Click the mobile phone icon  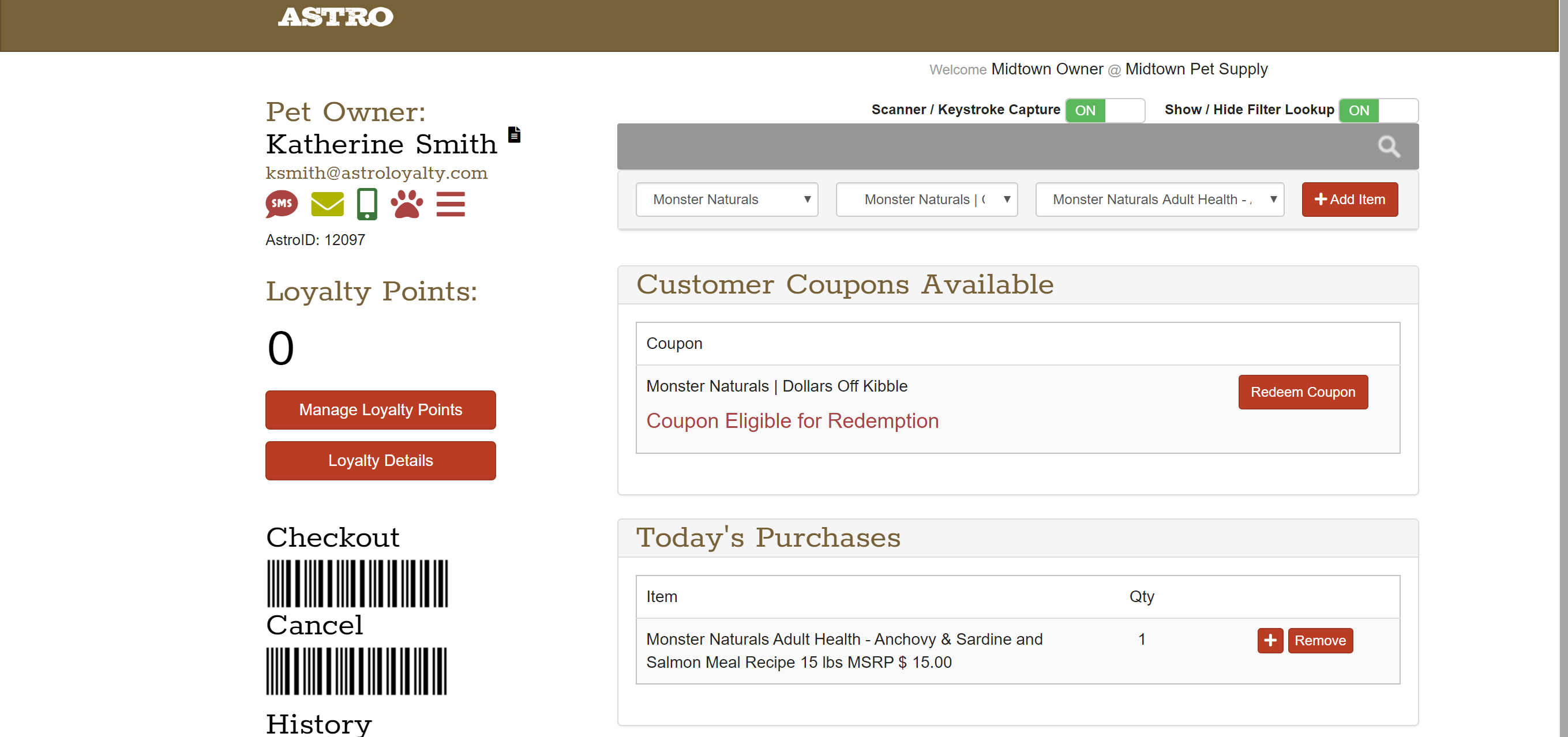(x=366, y=204)
